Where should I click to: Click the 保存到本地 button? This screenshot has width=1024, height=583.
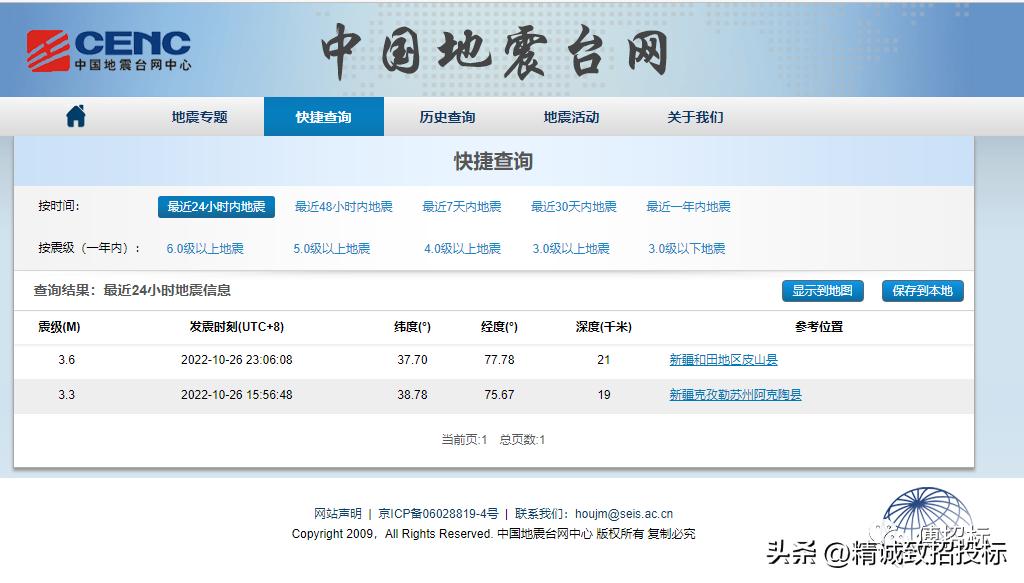(x=921, y=291)
